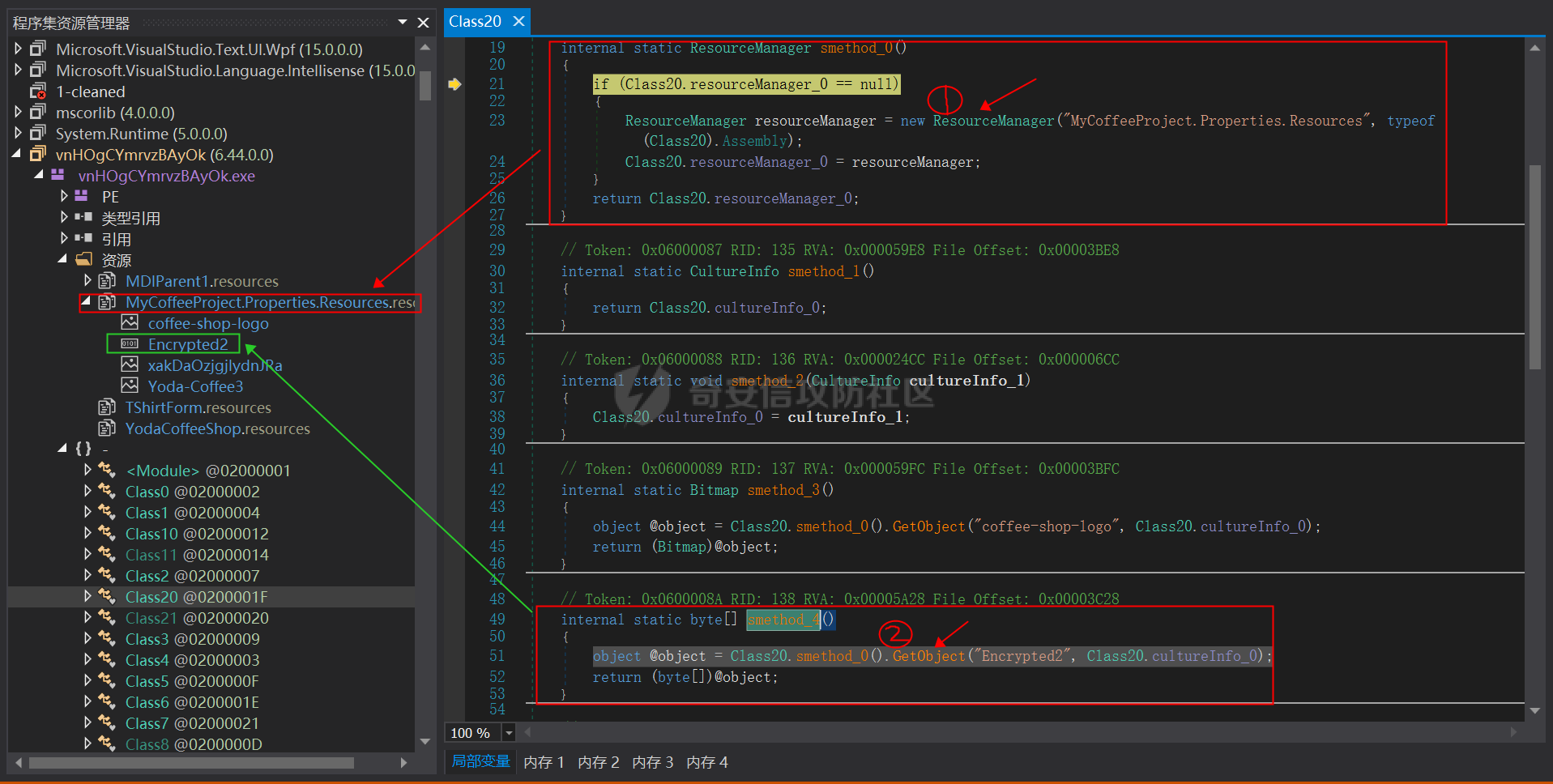
Task: Collapse the MyCoffeeProject.Properties.Resources node
Action: (86, 301)
